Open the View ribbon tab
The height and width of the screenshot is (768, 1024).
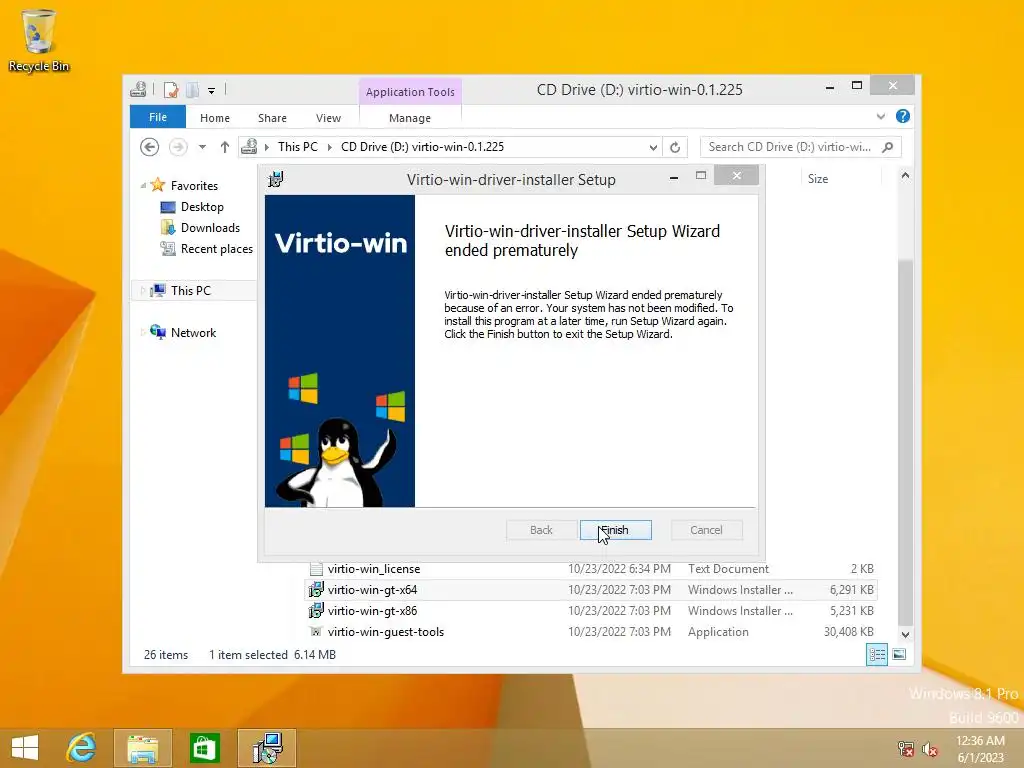point(328,118)
